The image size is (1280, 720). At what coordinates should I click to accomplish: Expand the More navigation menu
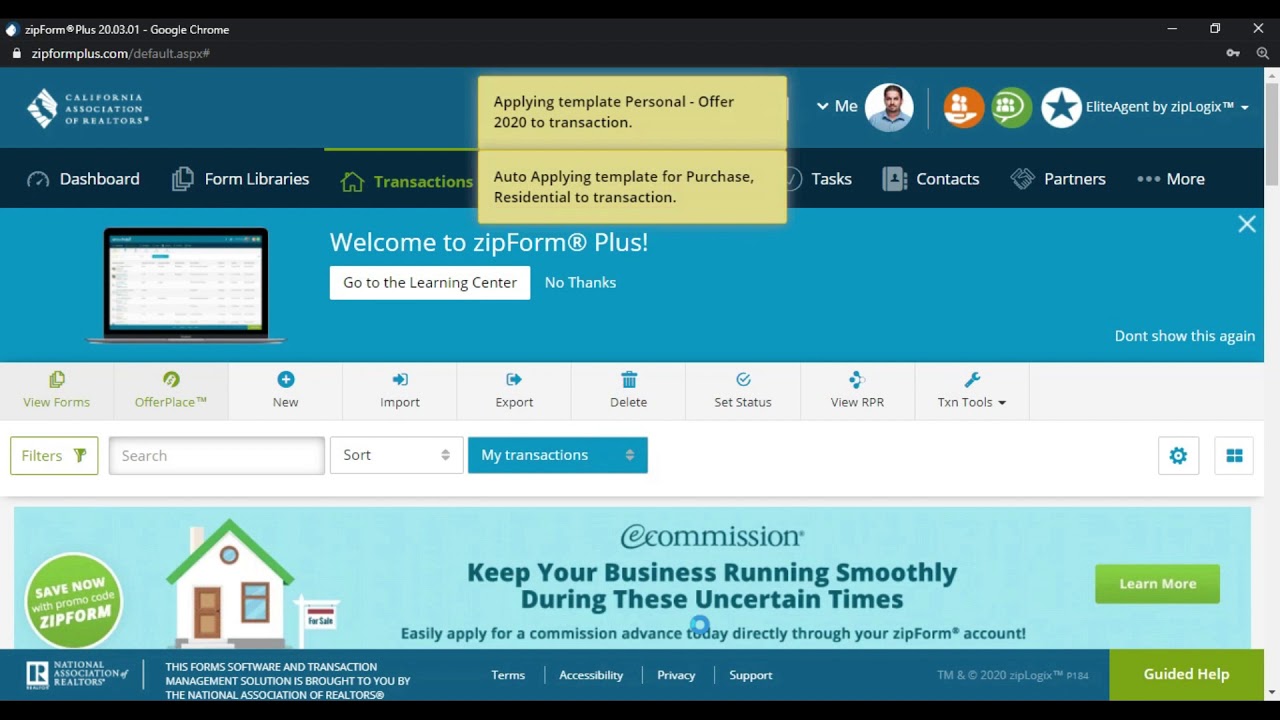(1171, 179)
